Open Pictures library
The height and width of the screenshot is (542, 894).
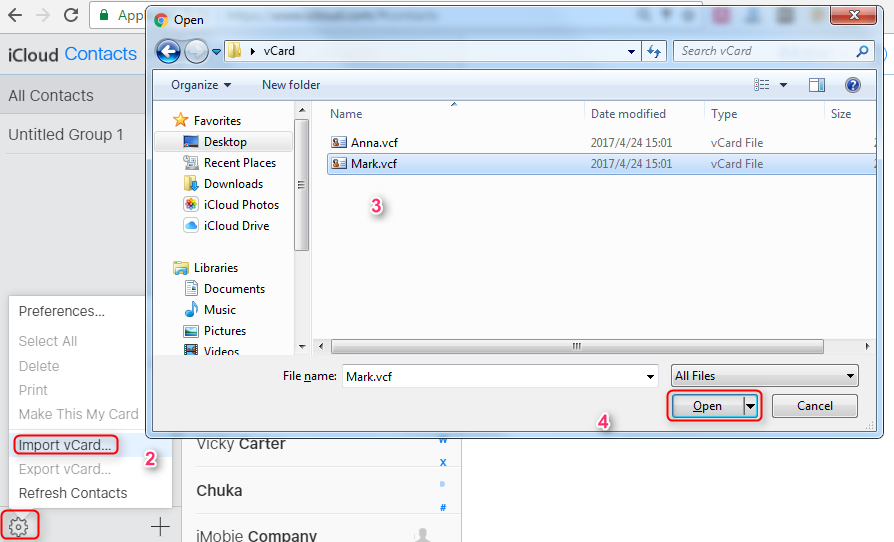click(x=225, y=331)
